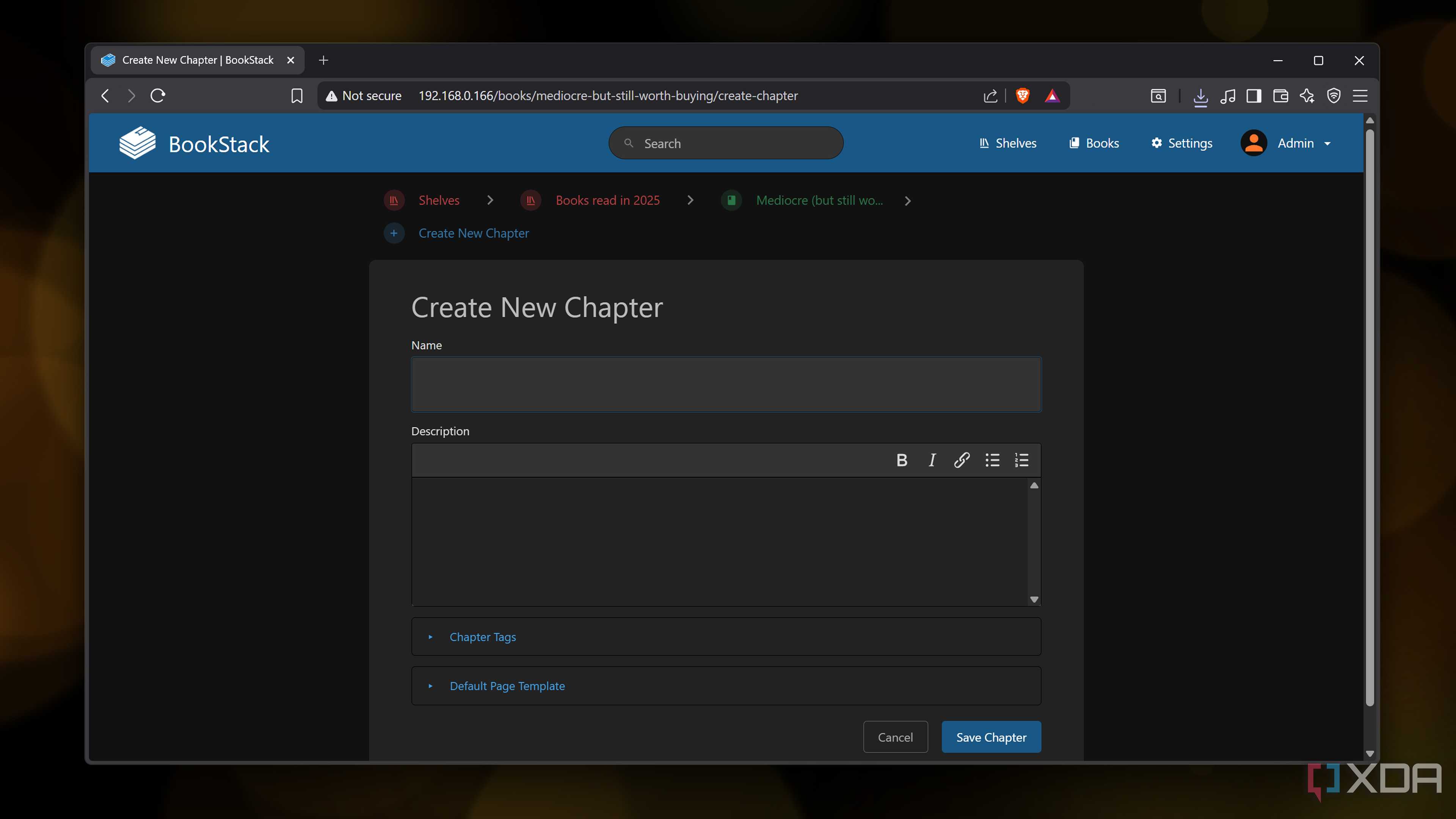This screenshot has width=1456, height=819.
Task: Open the media playlist music icon
Action: 1227,96
